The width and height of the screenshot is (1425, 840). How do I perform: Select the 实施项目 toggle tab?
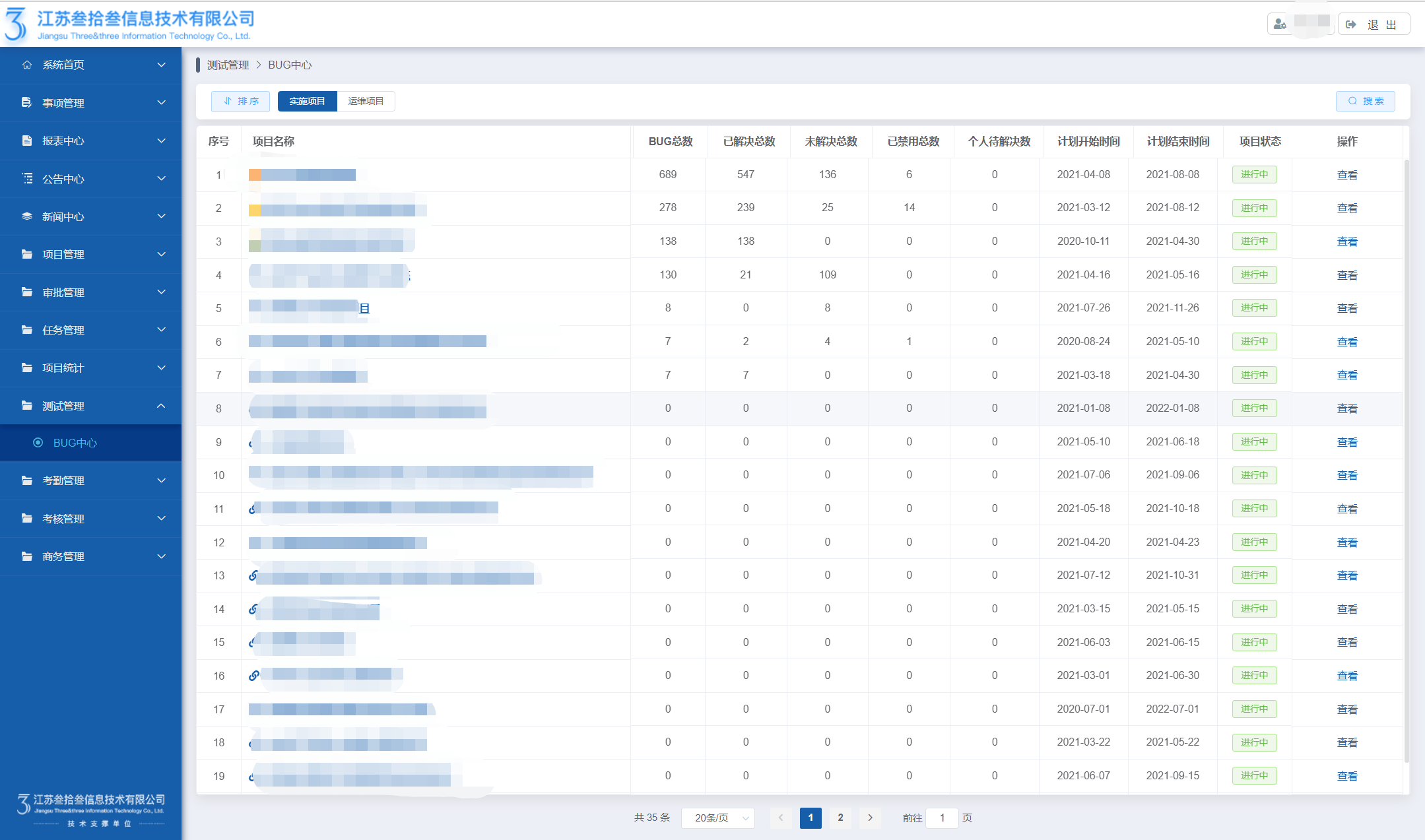307,101
